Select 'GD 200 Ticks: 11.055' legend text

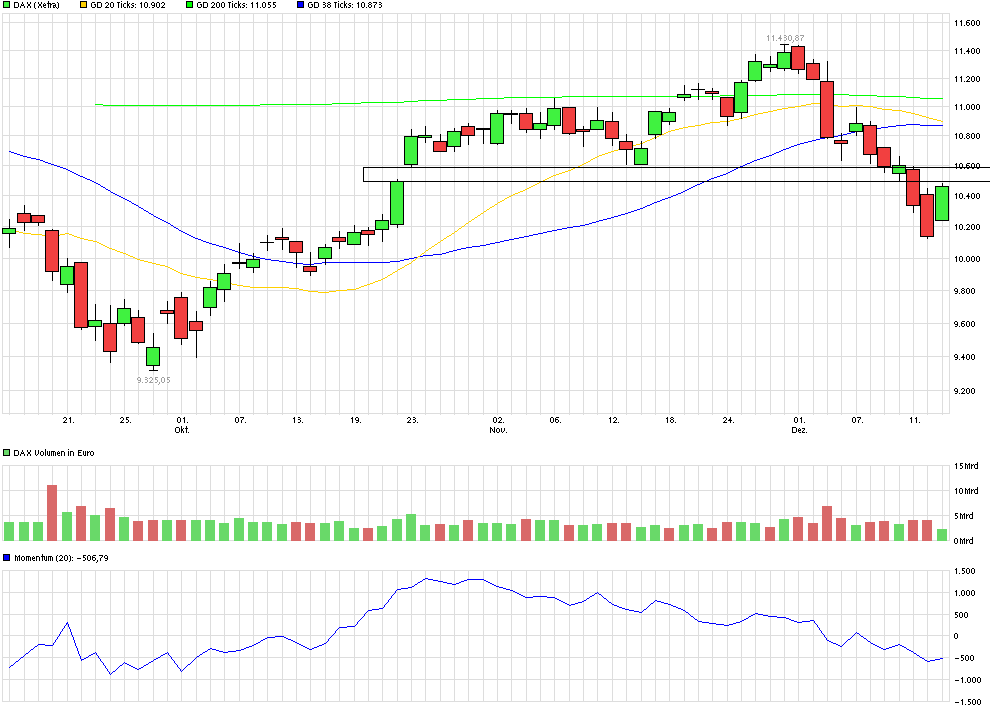[x=237, y=5]
